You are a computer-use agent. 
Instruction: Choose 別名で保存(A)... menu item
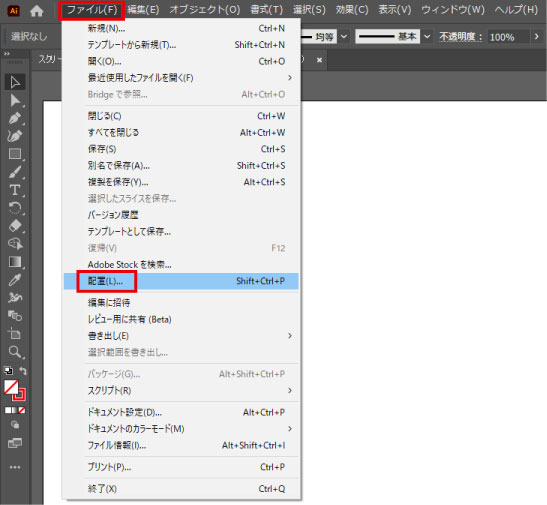pos(181,166)
